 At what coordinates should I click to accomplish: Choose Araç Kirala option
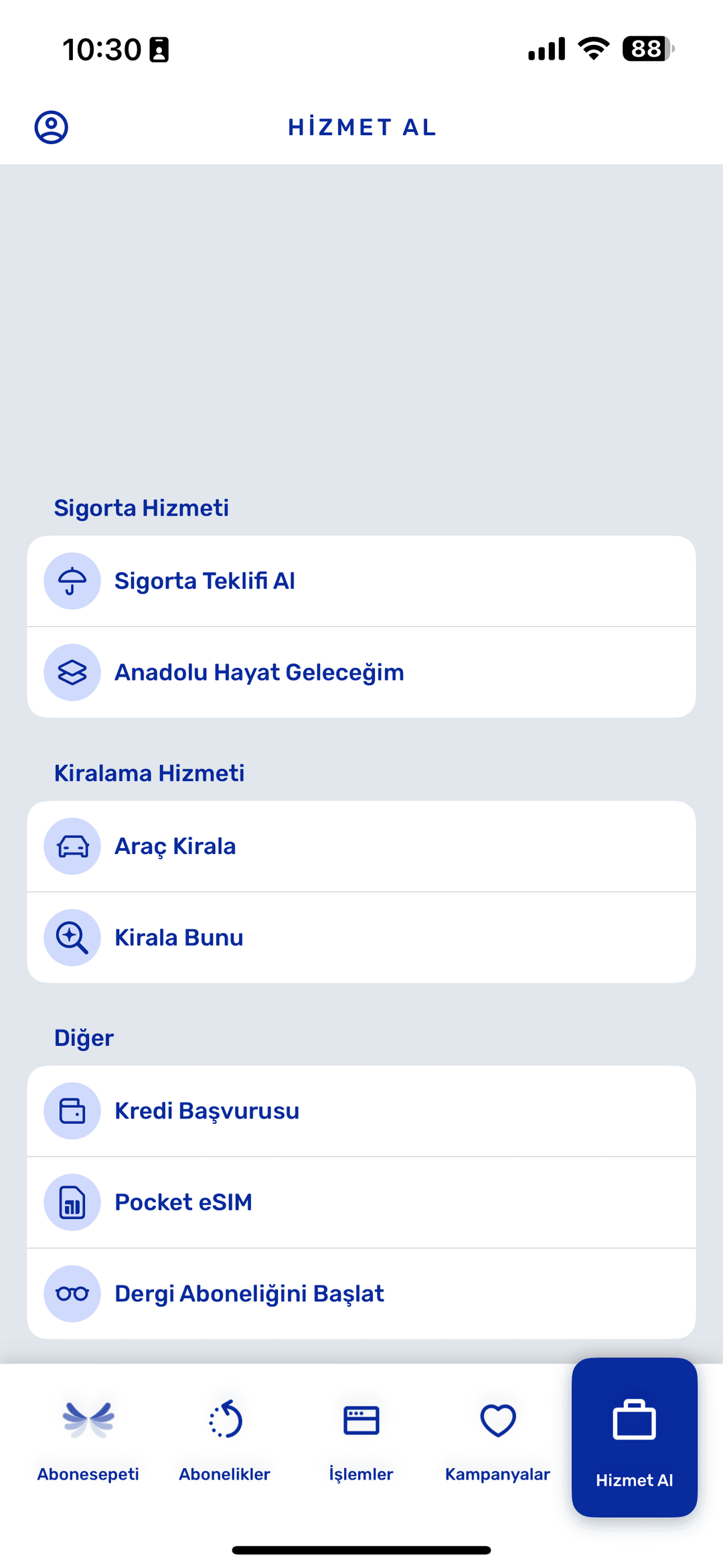click(x=175, y=847)
